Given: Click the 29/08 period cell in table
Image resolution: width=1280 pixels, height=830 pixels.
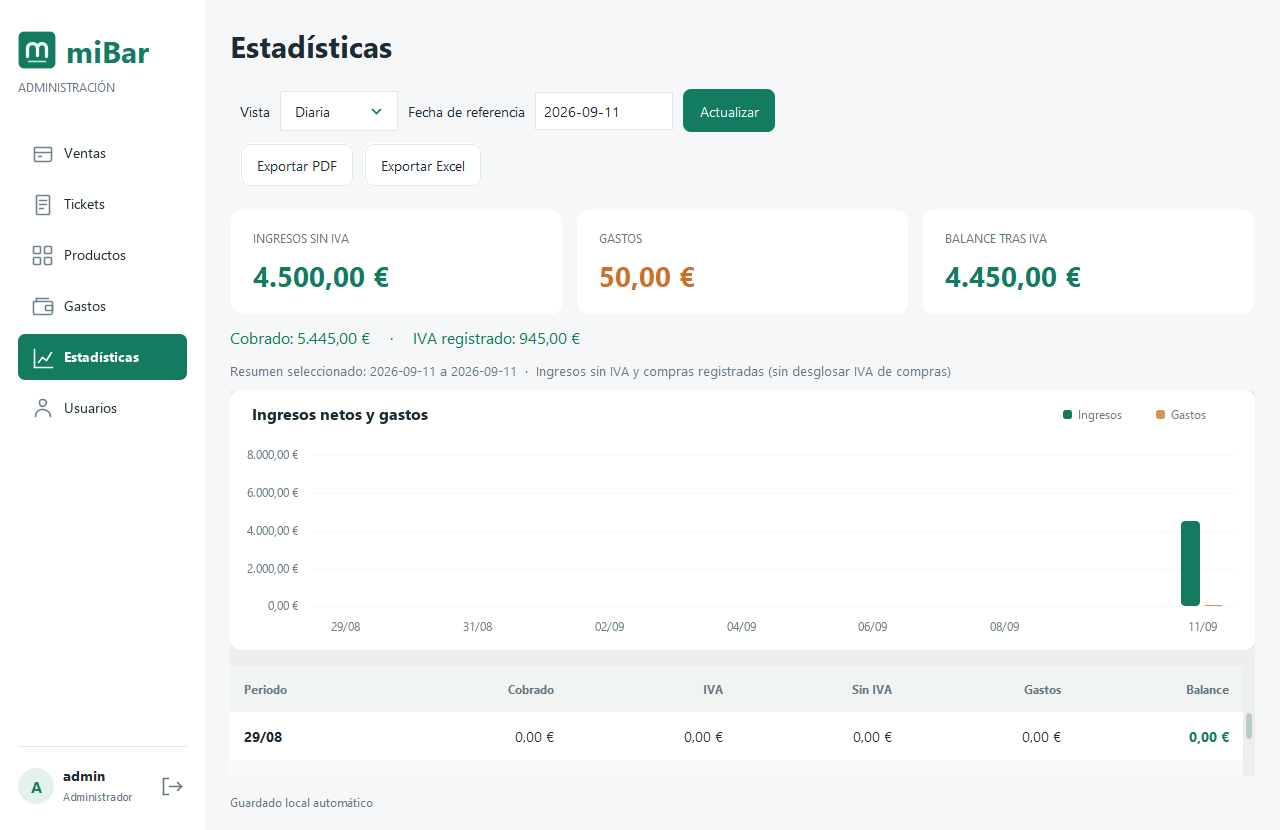Looking at the screenshot, I should click(x=263, y=737).
